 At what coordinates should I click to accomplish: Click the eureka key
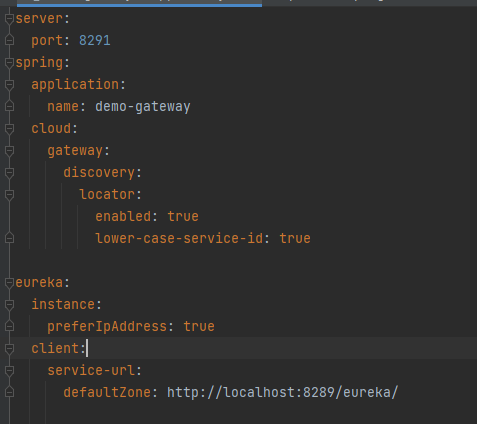point(39,283)
